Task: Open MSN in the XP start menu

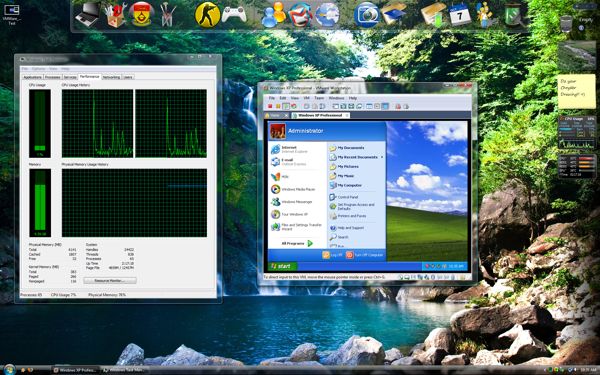Action: pos(280,177)
